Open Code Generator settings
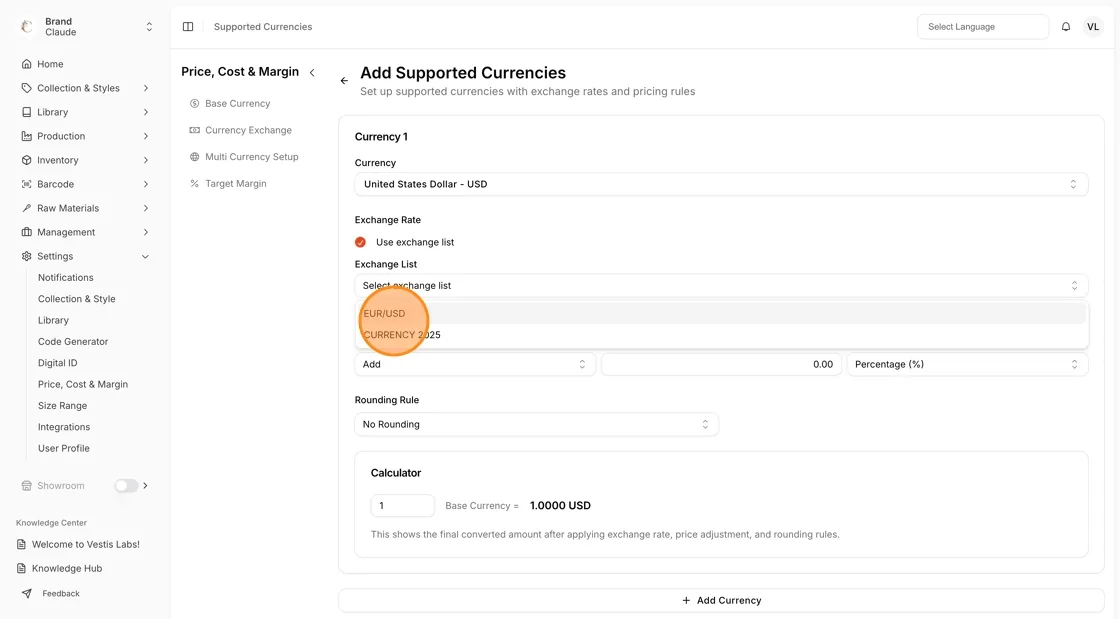Screen dimensions: 1120x619 click(x=73, y=342)
